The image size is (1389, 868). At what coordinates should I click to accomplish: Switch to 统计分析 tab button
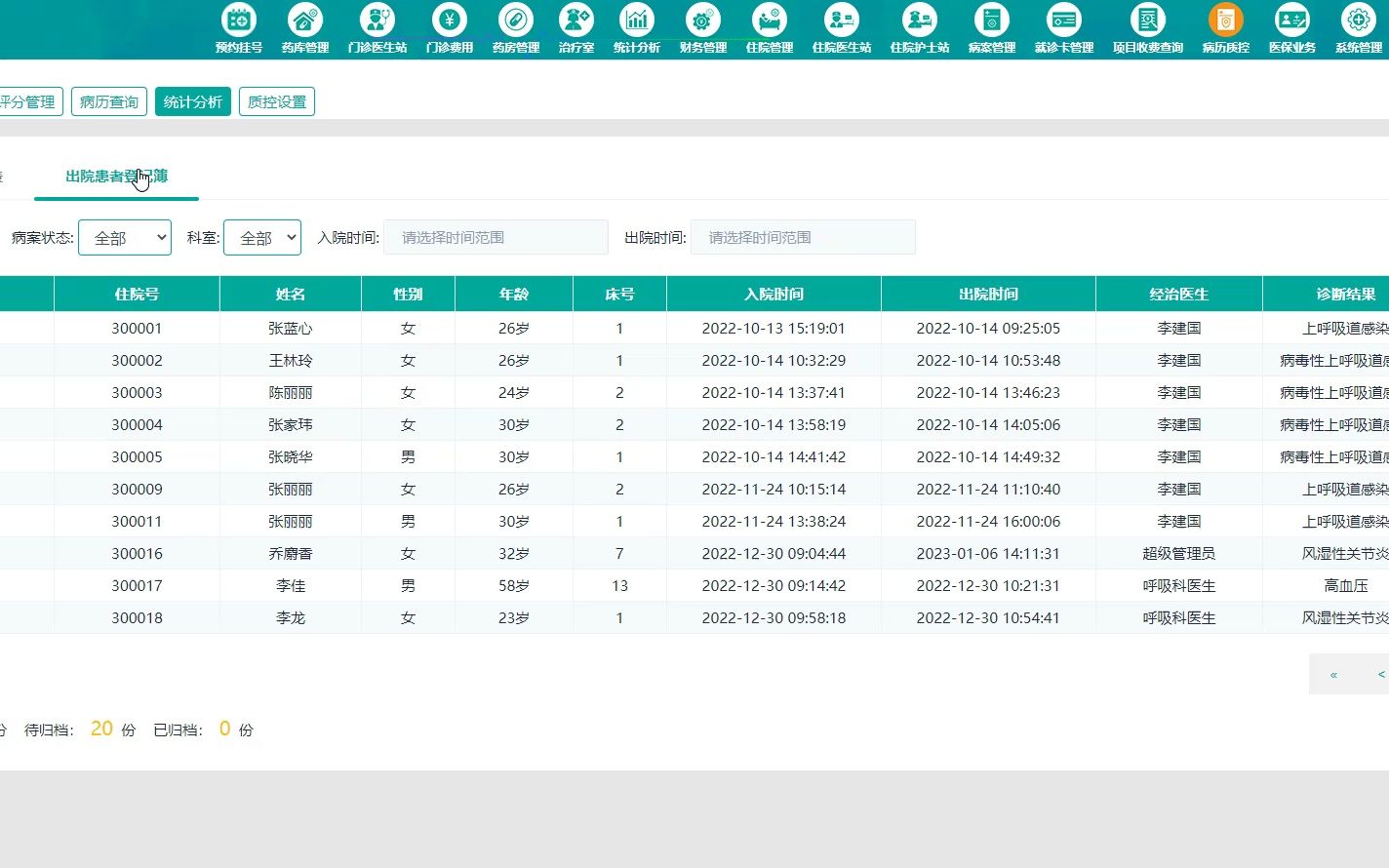(x=193, y=101)
